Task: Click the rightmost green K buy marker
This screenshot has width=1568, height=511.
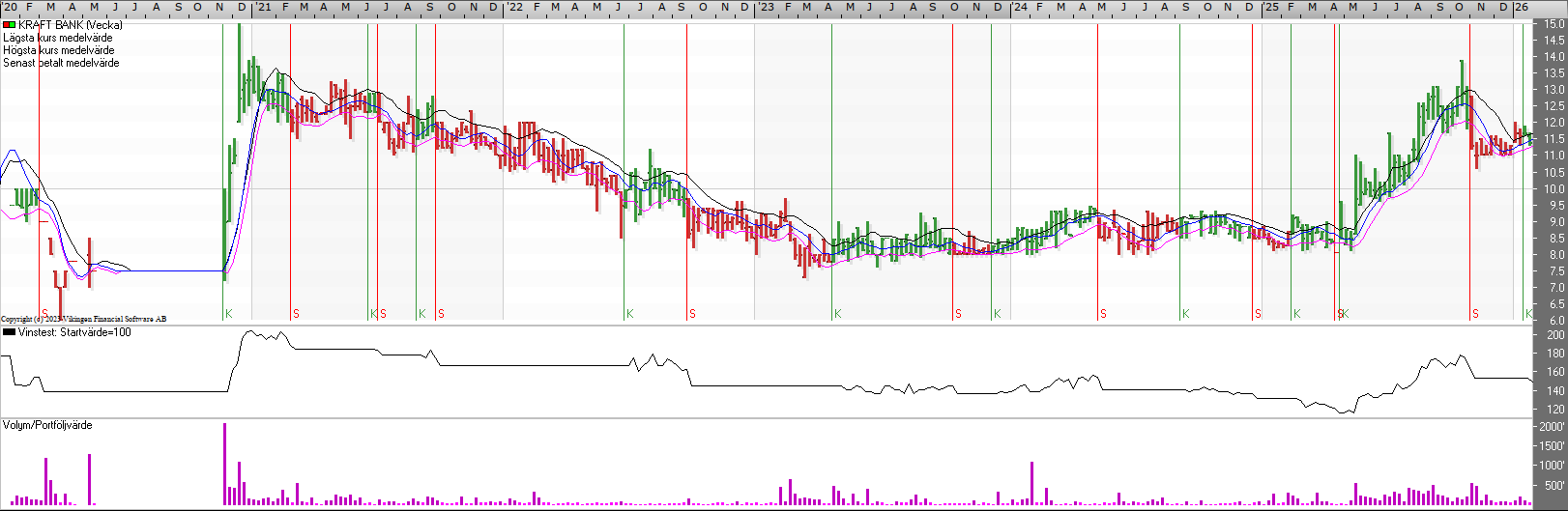Action: [x=1528, y=314]
